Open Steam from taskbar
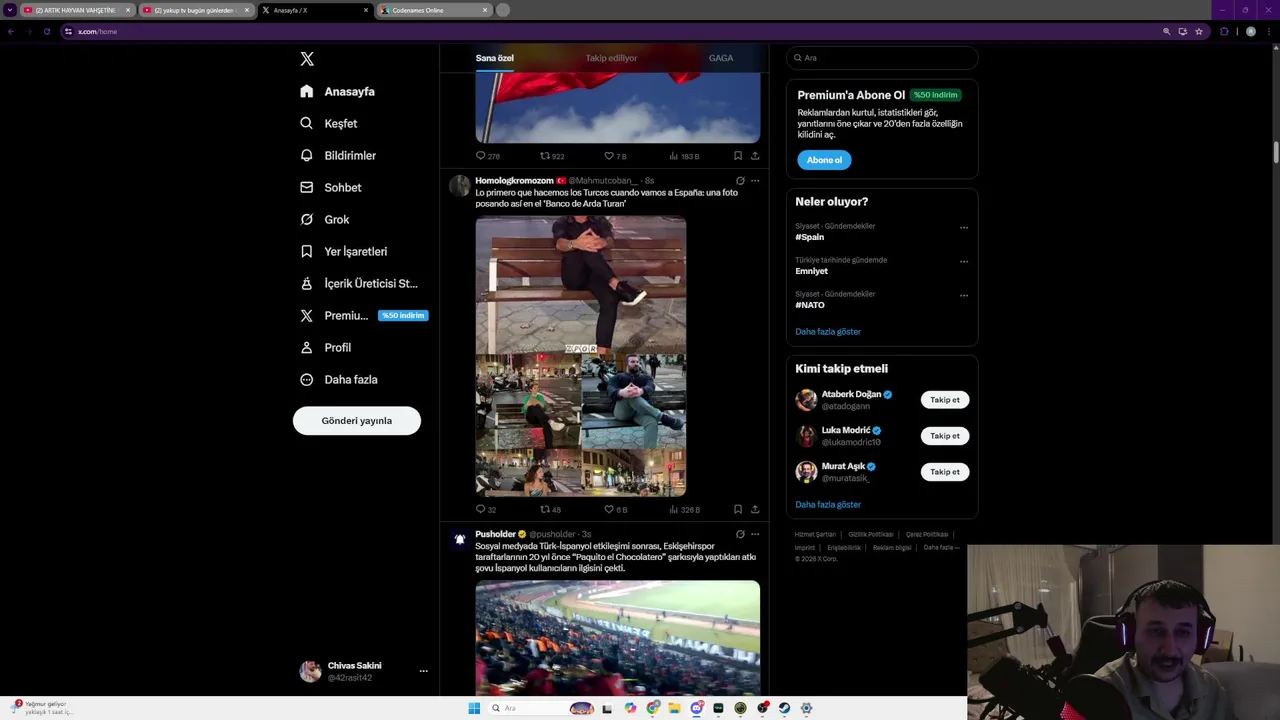The height and width of the screenshot is (720, 1280). pyautogui.click(x=784, y=708)
